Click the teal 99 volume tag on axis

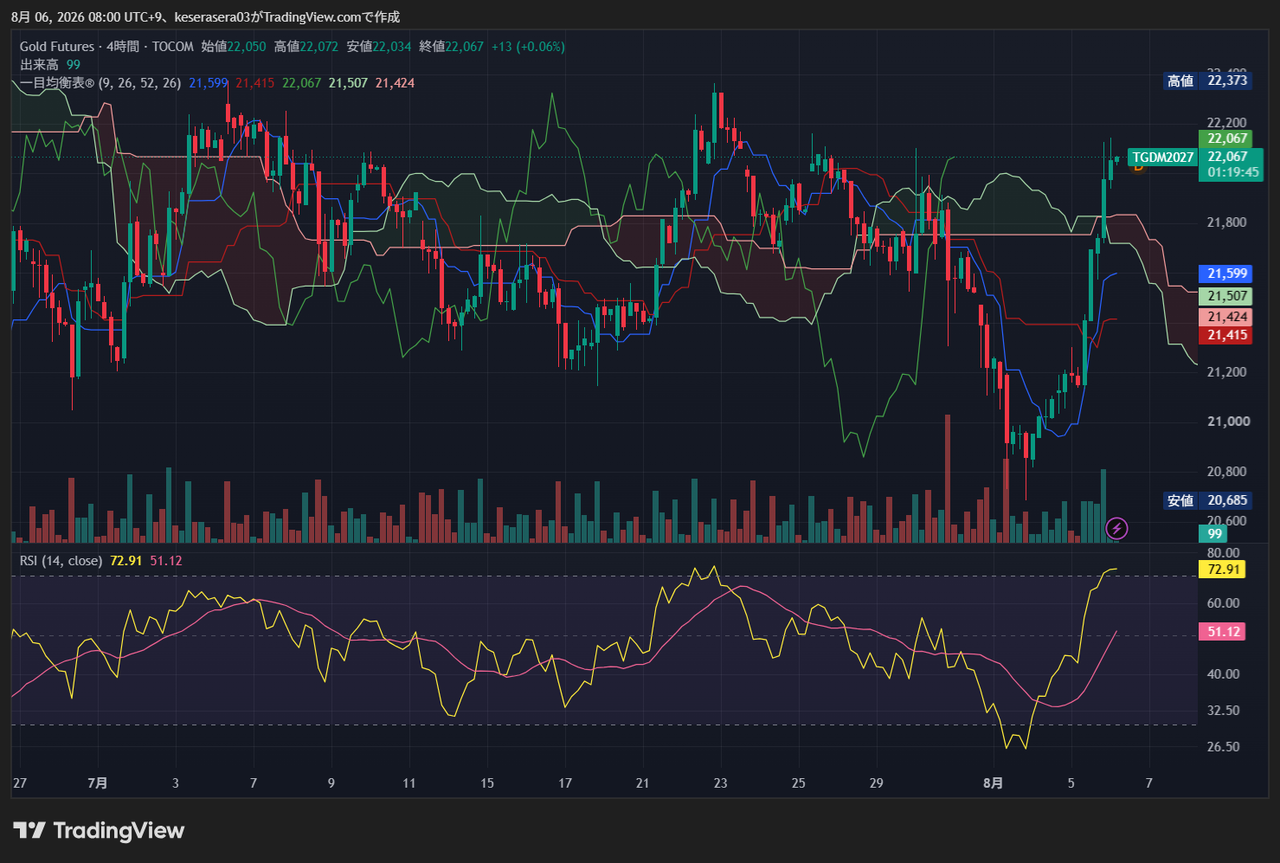pos(1215,534)
